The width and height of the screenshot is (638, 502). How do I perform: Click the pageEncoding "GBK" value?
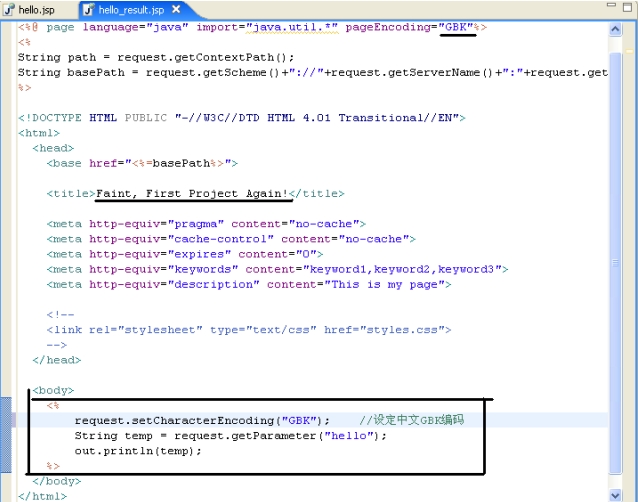coord(459,27)
